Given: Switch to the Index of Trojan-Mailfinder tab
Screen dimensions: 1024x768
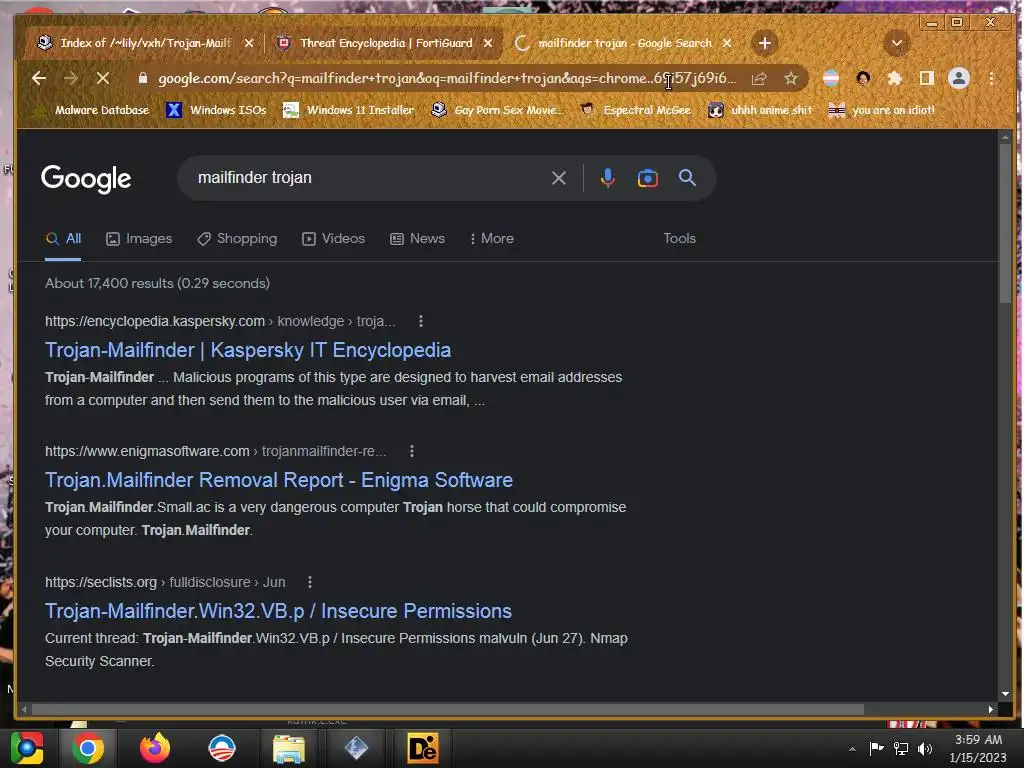Looking at the screenshot, I should 145,43.
